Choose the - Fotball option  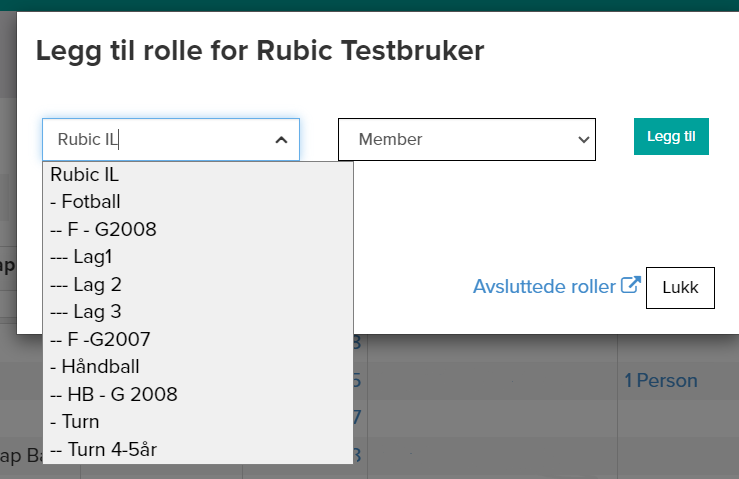[198, 202]
